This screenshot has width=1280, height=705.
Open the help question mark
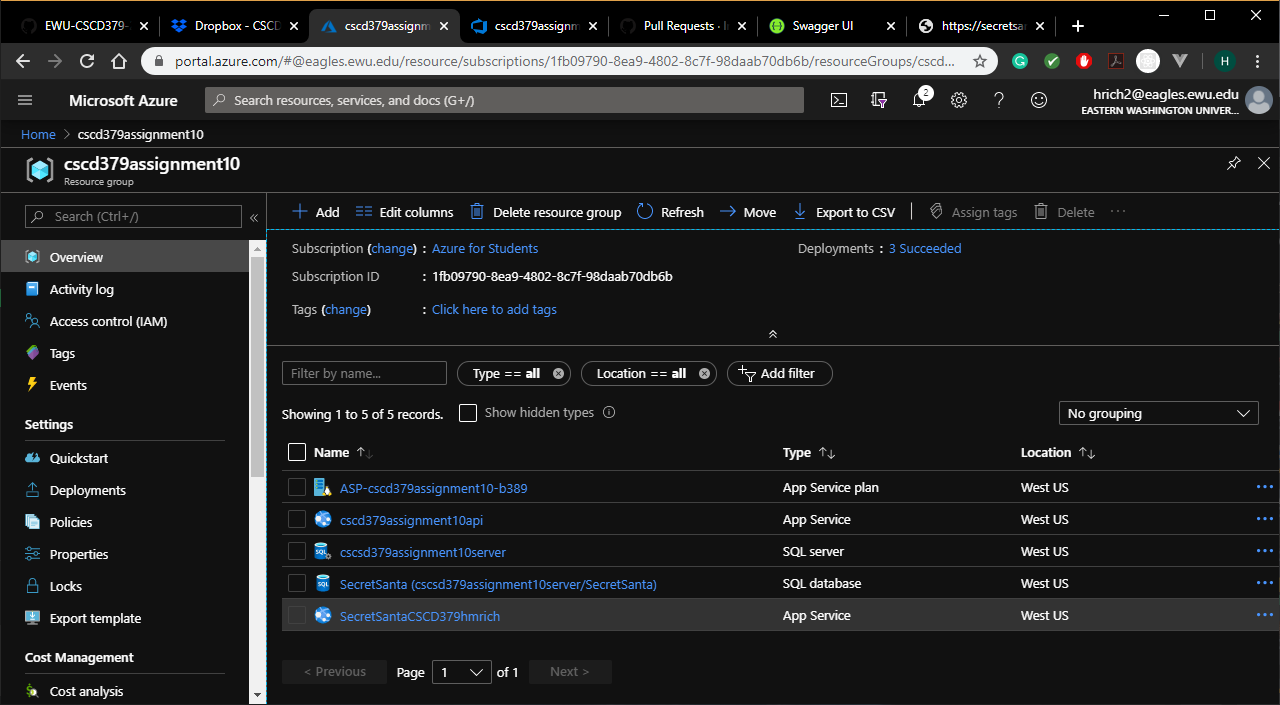click(x=999, y=100)
